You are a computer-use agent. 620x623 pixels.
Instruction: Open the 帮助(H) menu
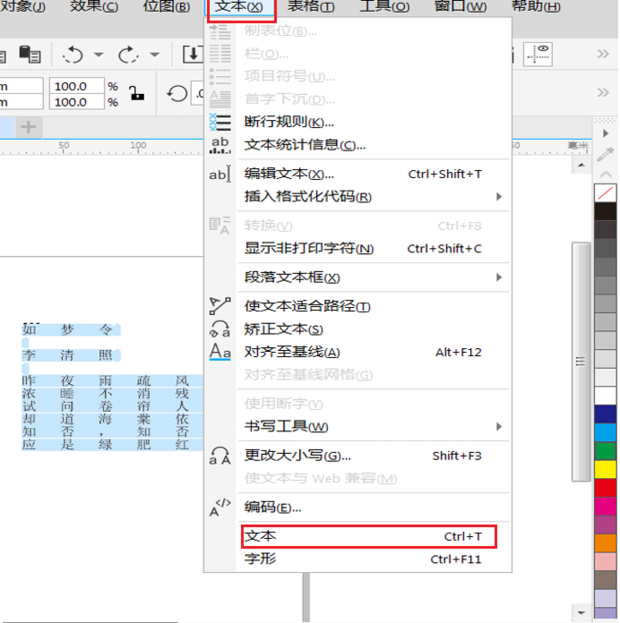(536, 6)
